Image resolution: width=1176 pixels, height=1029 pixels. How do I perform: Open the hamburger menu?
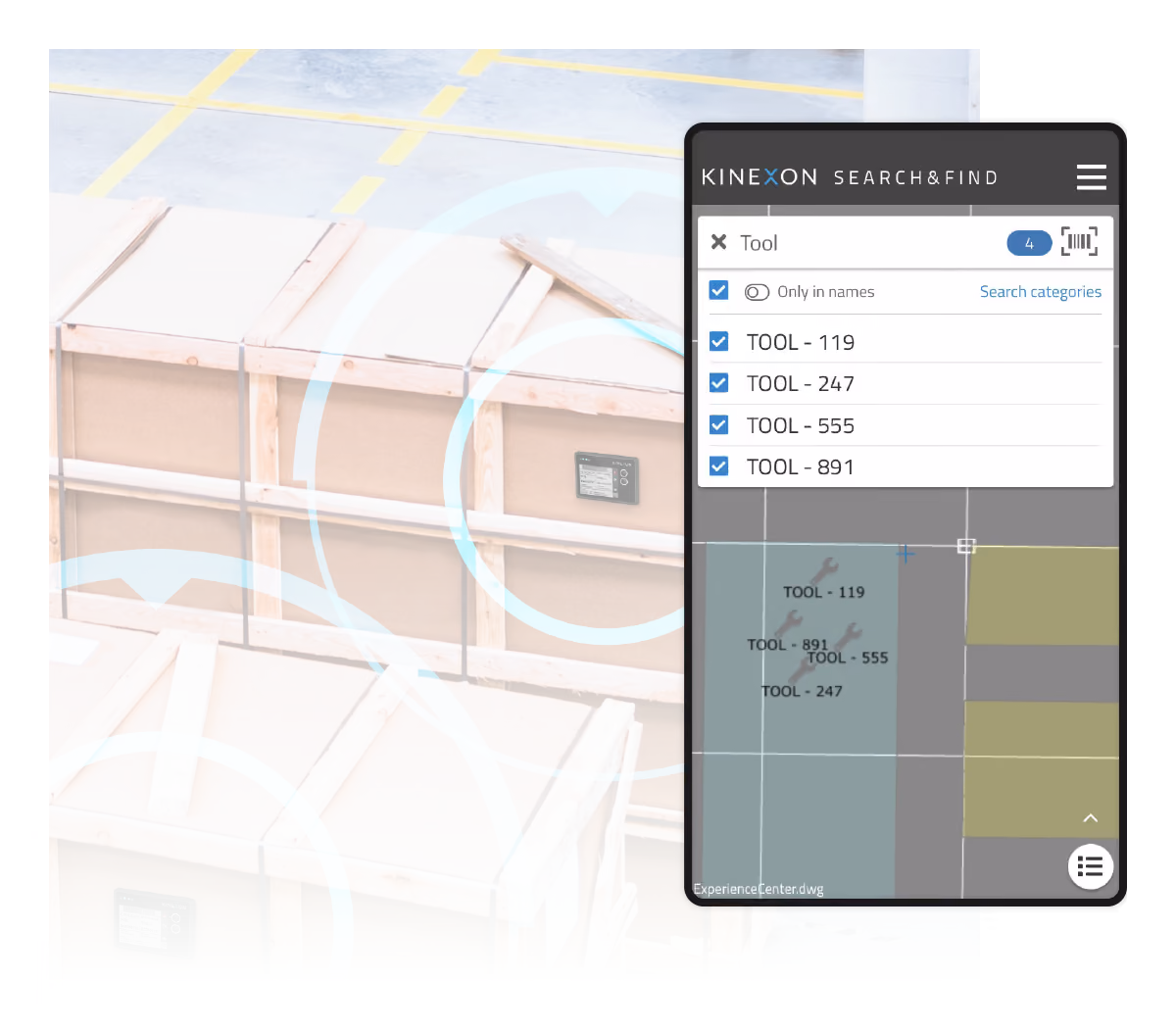(1091, 177)
